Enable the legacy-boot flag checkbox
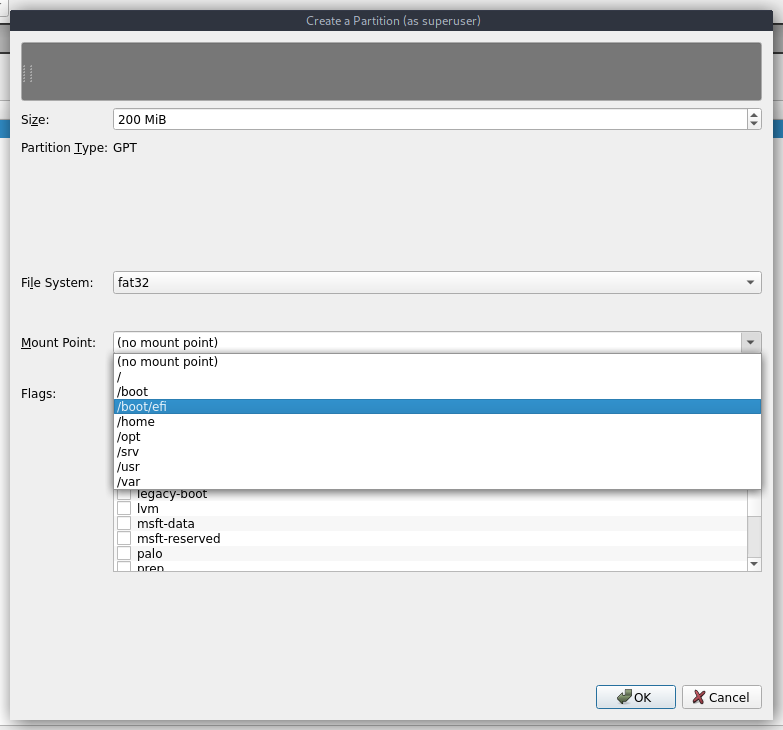783x730 pixels. pyautogui.click(x=124, y=494)
